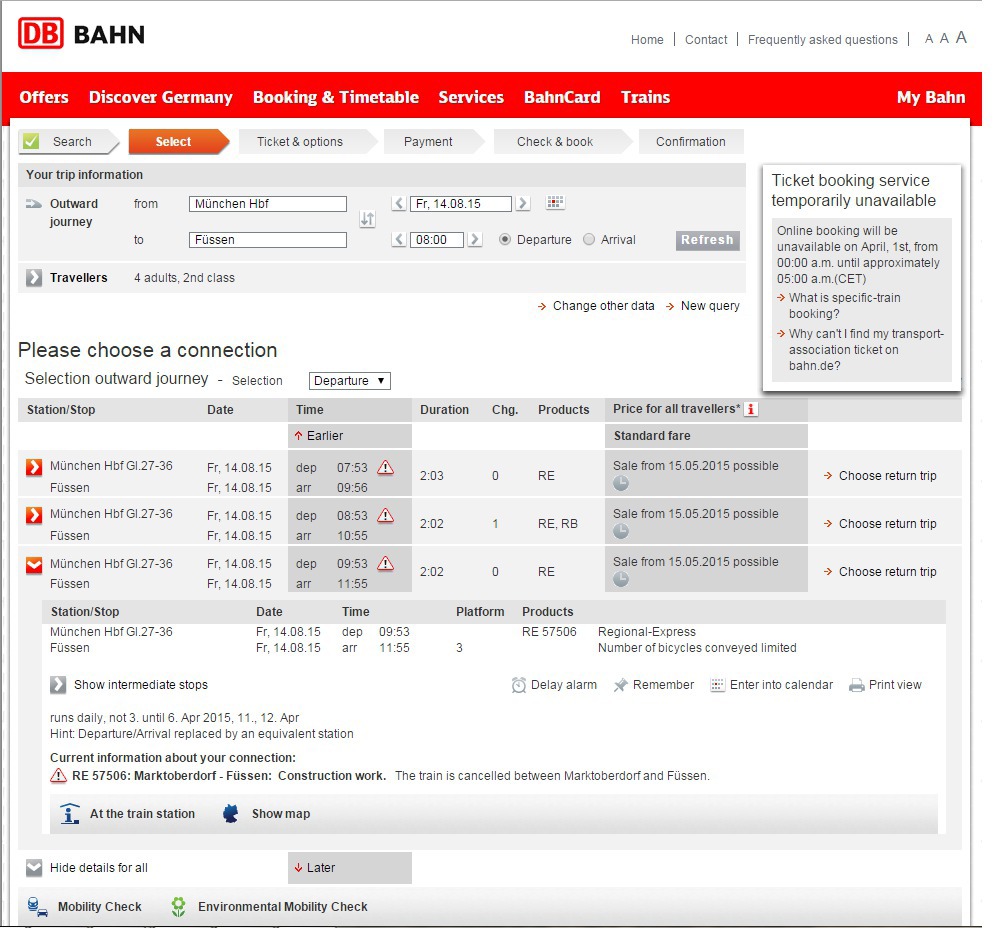This screenshot has width=1008, height=928.
Task: Expand details for the 08:53 connection
Action: pos(33,515)
